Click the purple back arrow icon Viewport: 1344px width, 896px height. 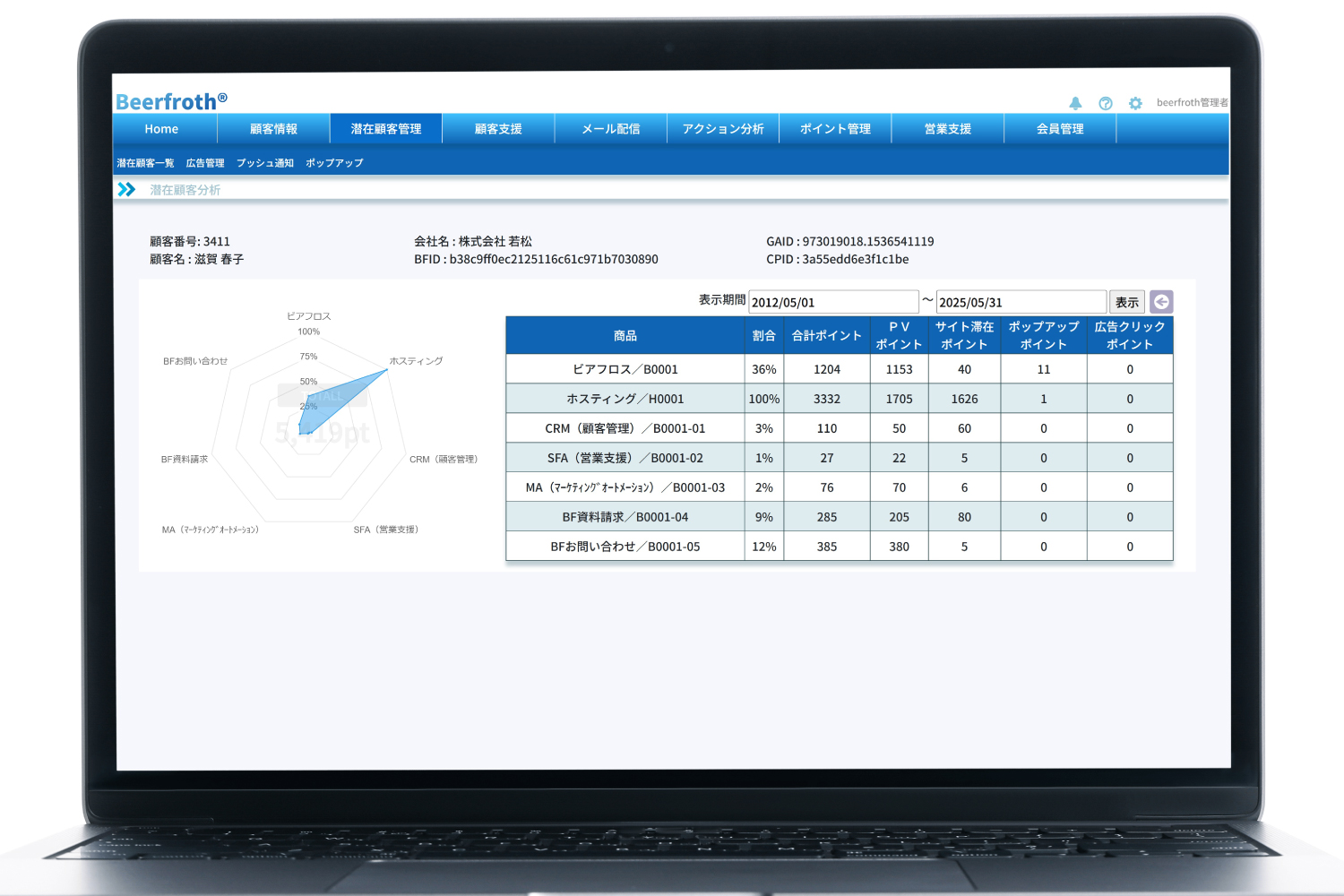(x=1161, y=302)
